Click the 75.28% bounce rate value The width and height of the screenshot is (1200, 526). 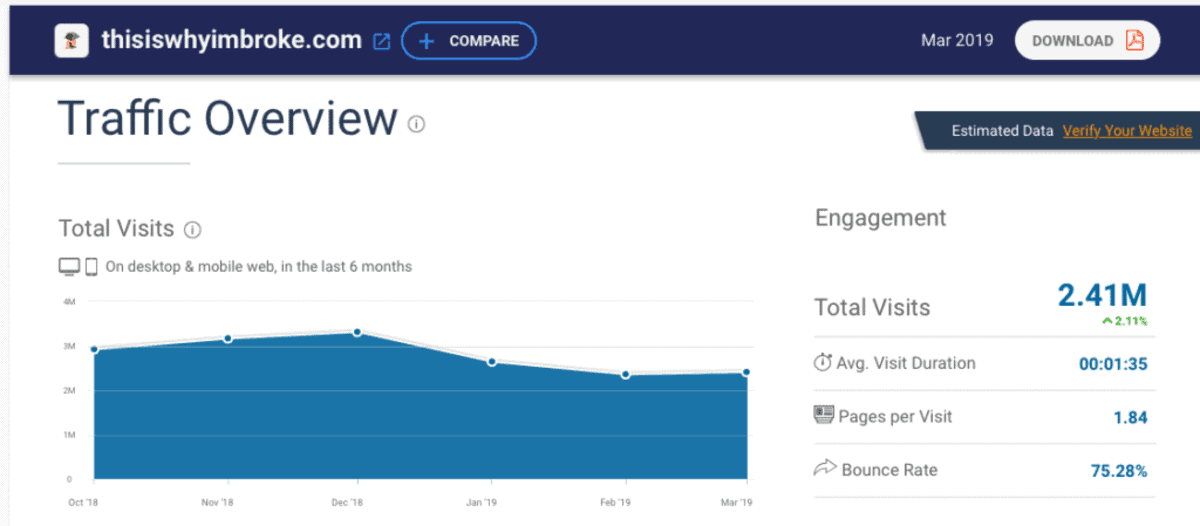[x=1118, y=470]
